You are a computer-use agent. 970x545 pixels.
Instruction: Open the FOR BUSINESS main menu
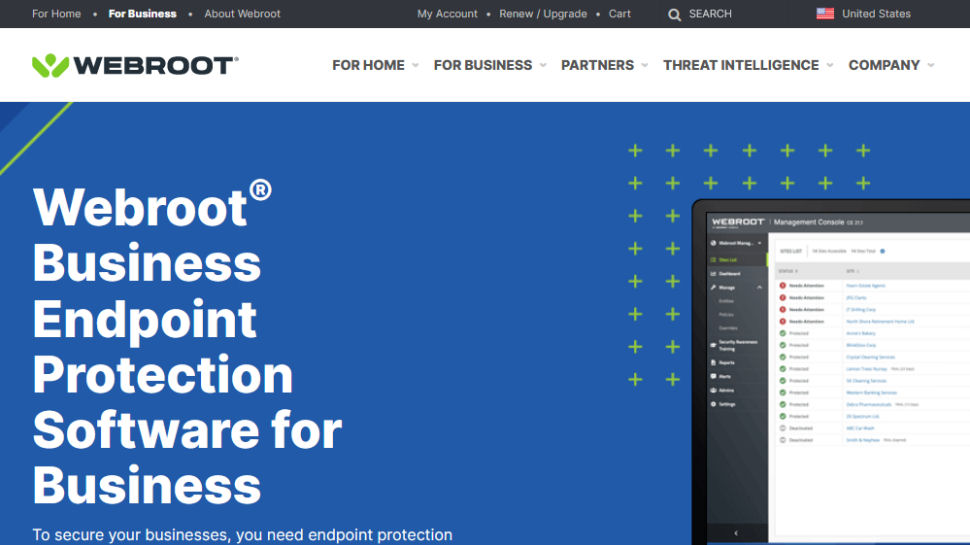pos(483,65)
